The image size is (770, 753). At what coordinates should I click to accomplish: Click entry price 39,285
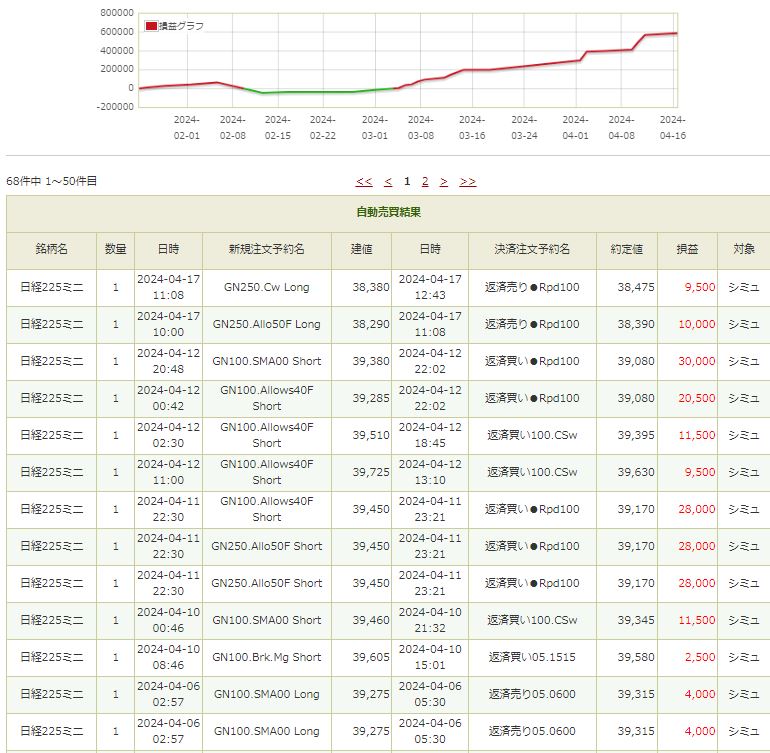point(371,398)
